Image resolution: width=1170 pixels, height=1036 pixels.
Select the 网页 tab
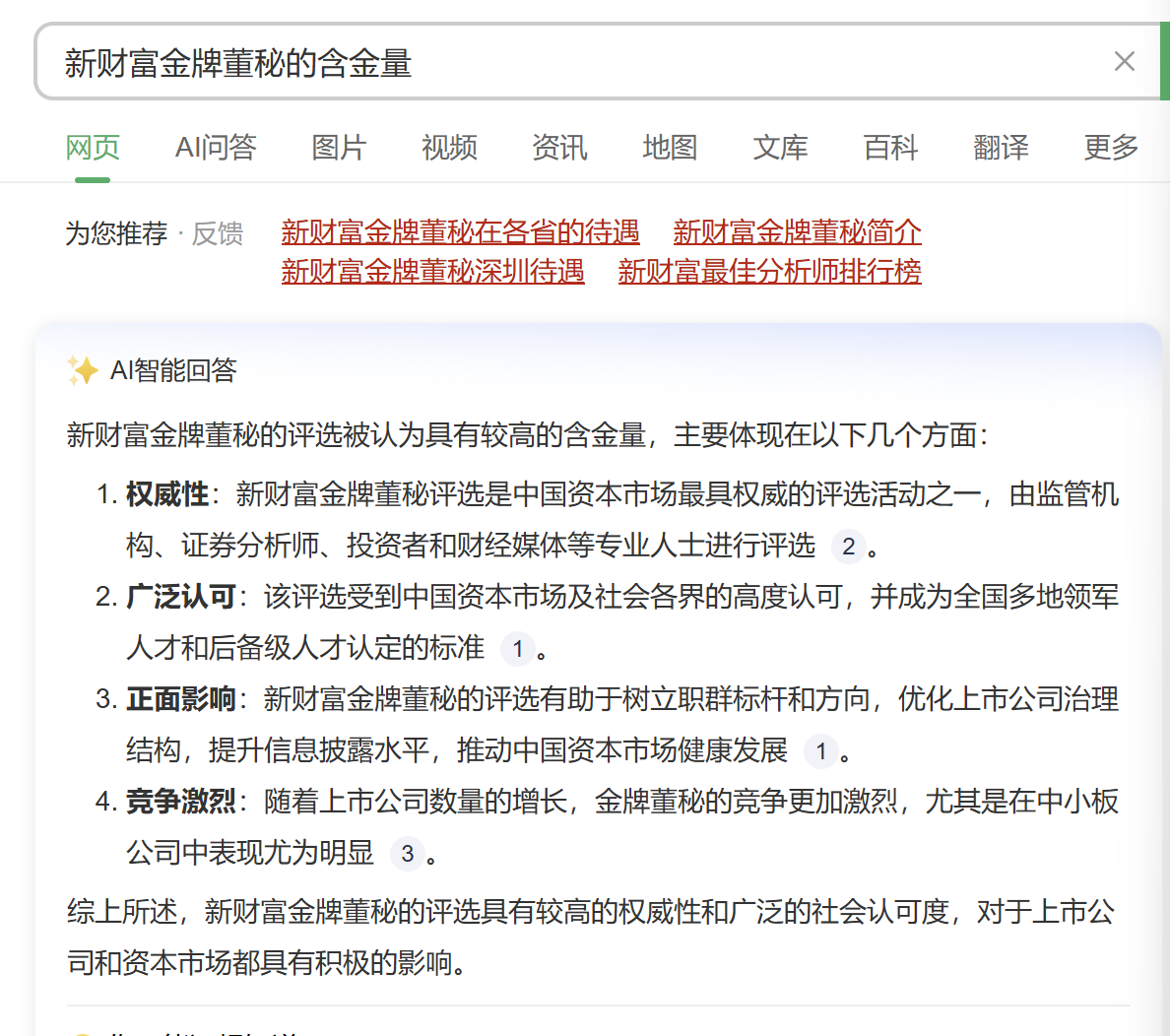(93, 148)
